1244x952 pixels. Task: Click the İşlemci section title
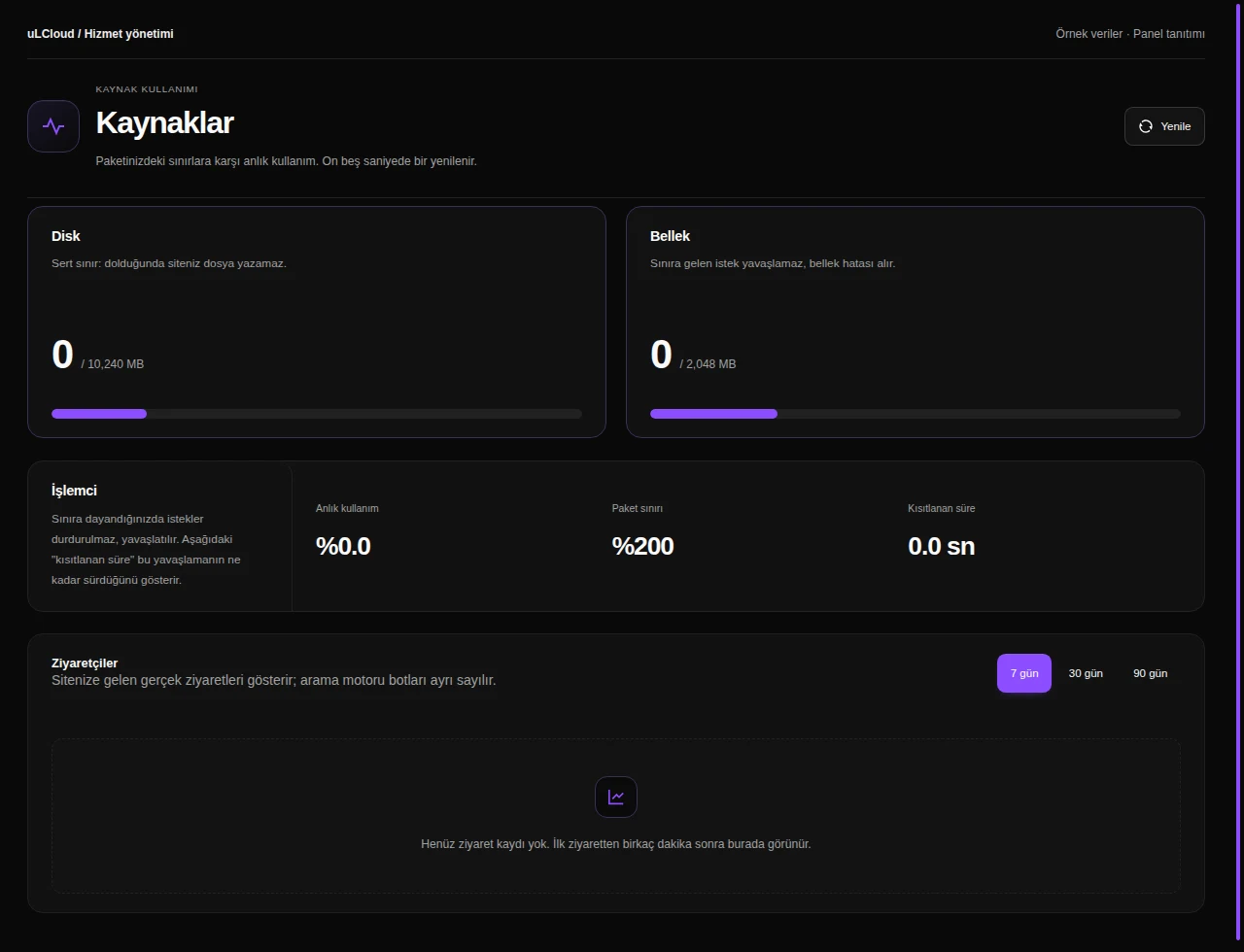tap(74, 491)
